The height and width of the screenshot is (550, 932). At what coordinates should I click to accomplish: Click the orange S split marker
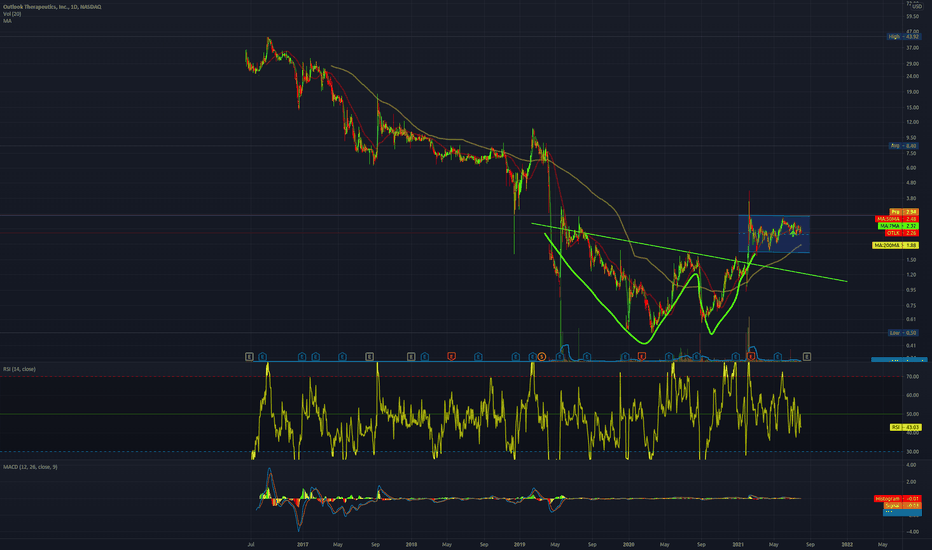pyautogui.click(x=541, y=357)
